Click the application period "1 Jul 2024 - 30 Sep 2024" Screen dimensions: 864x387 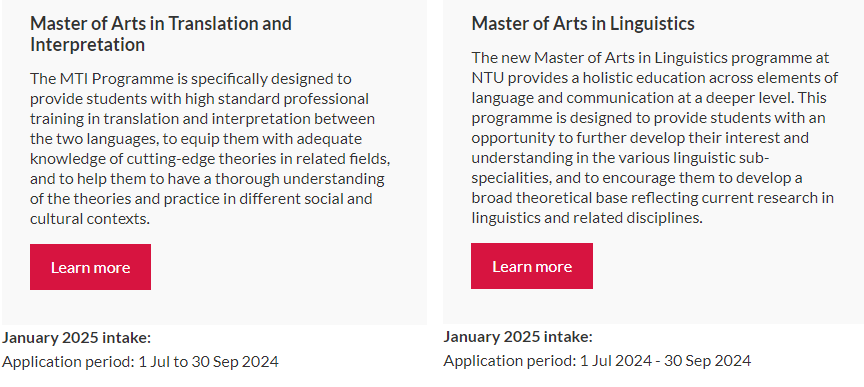665,361
